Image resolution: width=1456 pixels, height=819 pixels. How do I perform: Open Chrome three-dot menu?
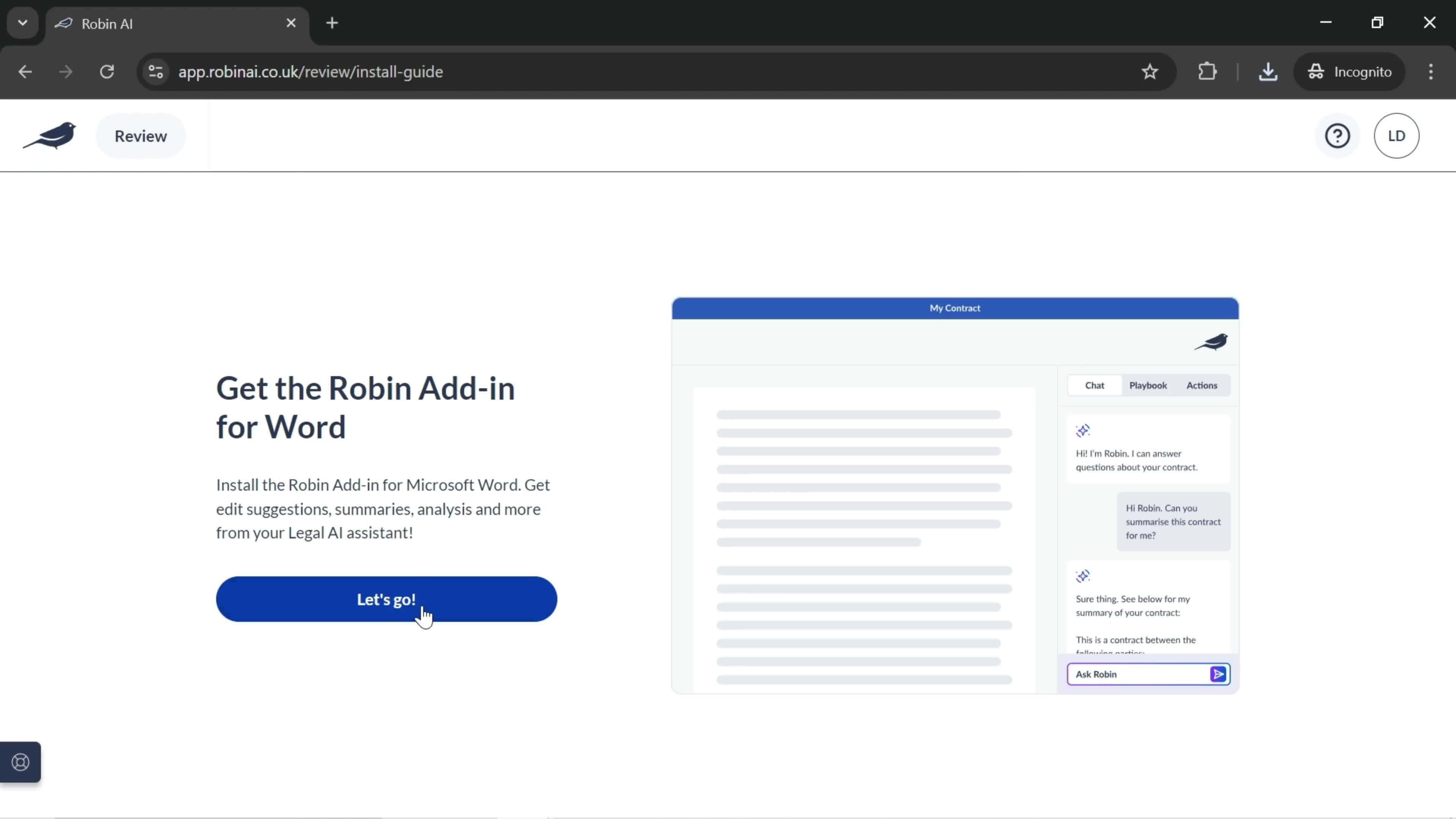pos(1431,72)
